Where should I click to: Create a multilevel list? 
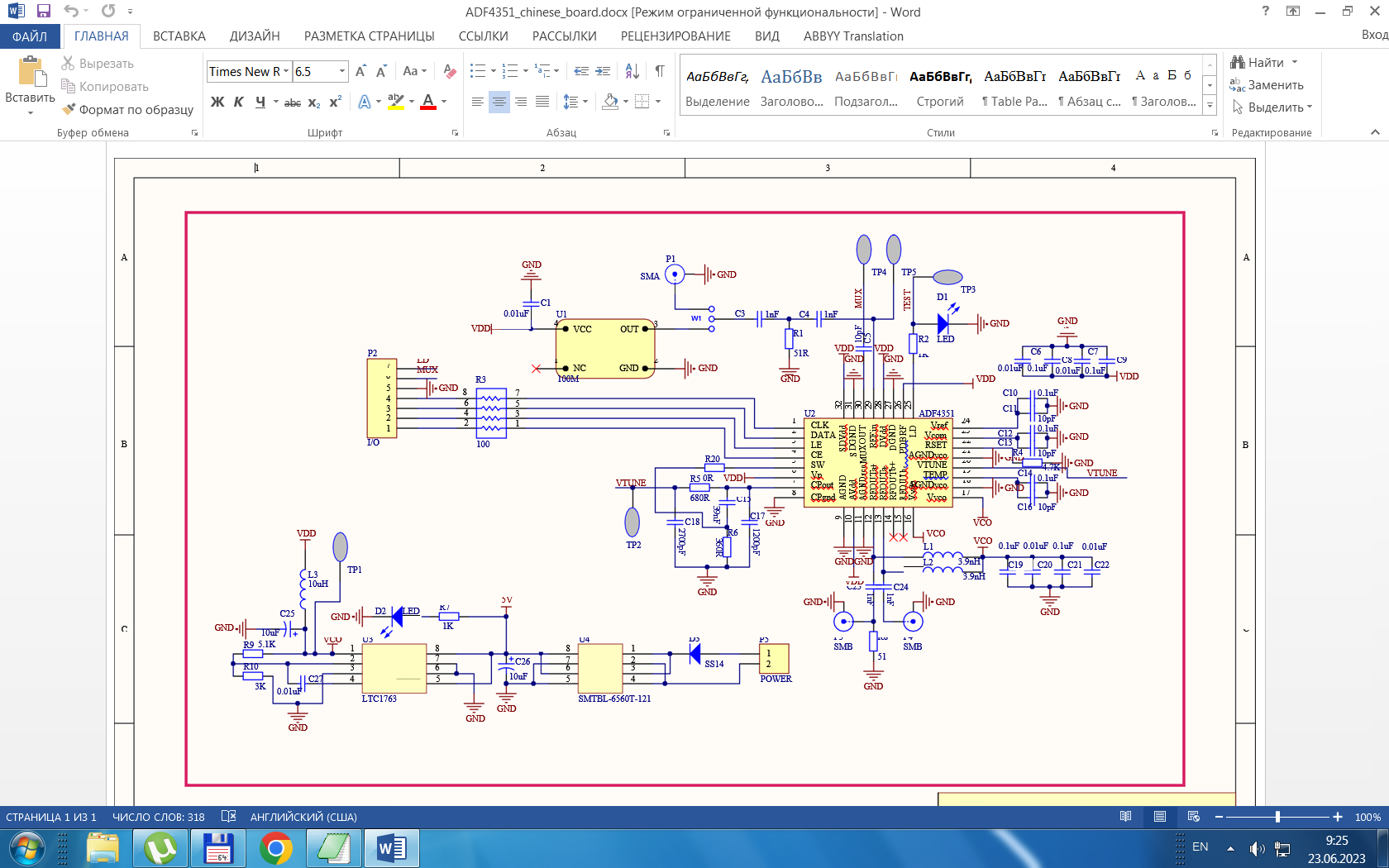tap(542, 71)
